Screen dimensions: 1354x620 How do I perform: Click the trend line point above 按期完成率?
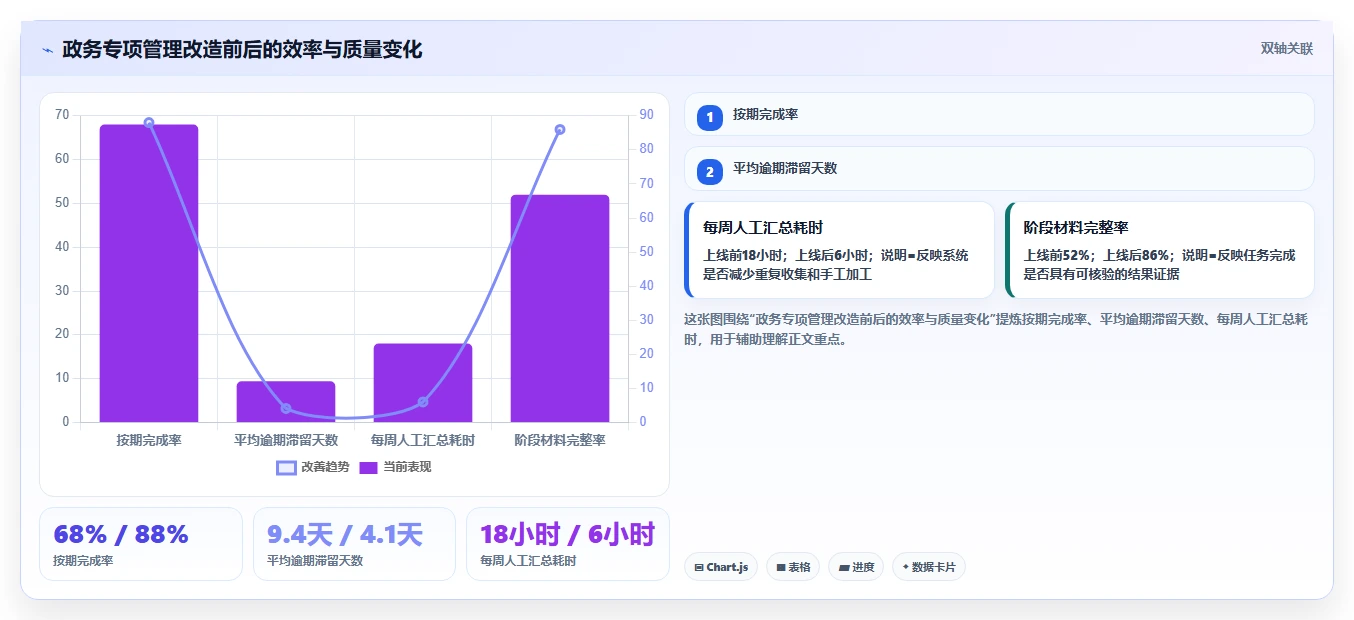(149, 123)
